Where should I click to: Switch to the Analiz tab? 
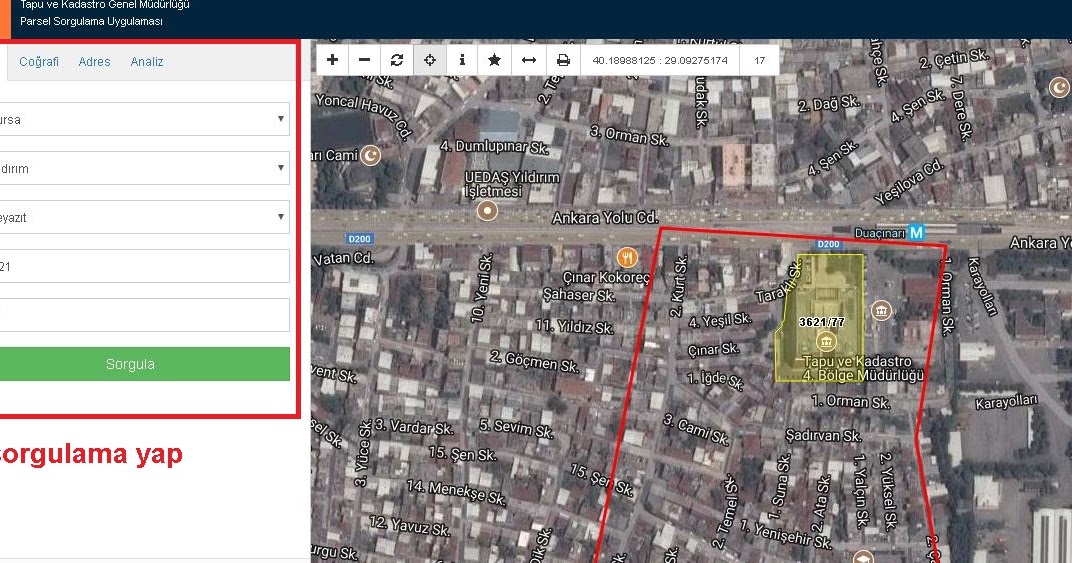point(147,62)
